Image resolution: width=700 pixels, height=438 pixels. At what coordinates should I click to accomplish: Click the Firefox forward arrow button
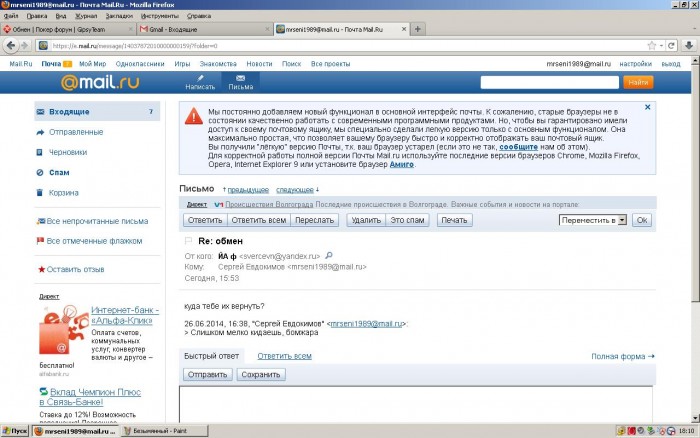25,46
